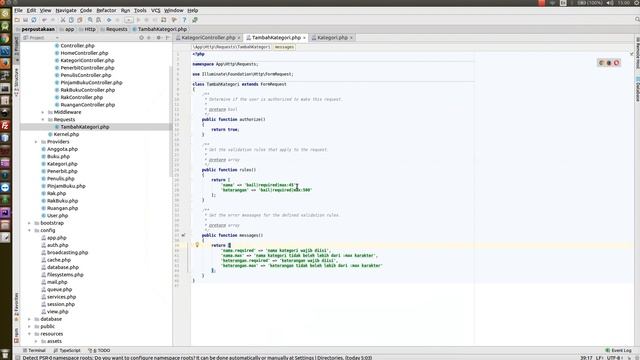Expand the Middleware folder arrow
This screenshot has width=640, height=360.
click(x=43, y=112)
